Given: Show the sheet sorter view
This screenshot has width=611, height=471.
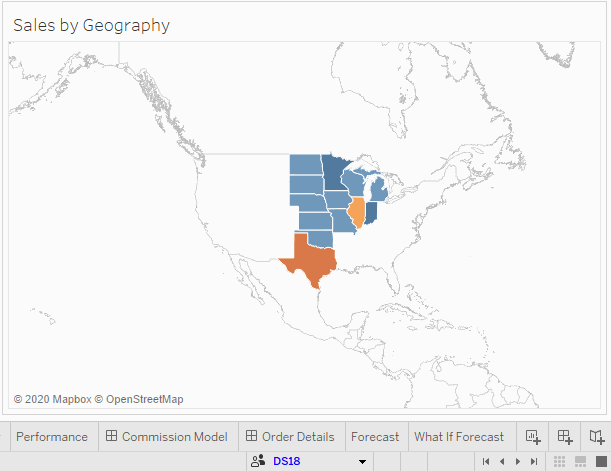Looking at the screenshot, I should (559, 461).
